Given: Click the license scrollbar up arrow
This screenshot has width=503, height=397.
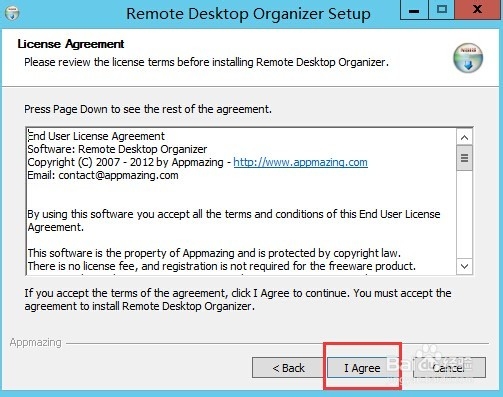Looking at the screenshot, I should [x=464, y=137].
